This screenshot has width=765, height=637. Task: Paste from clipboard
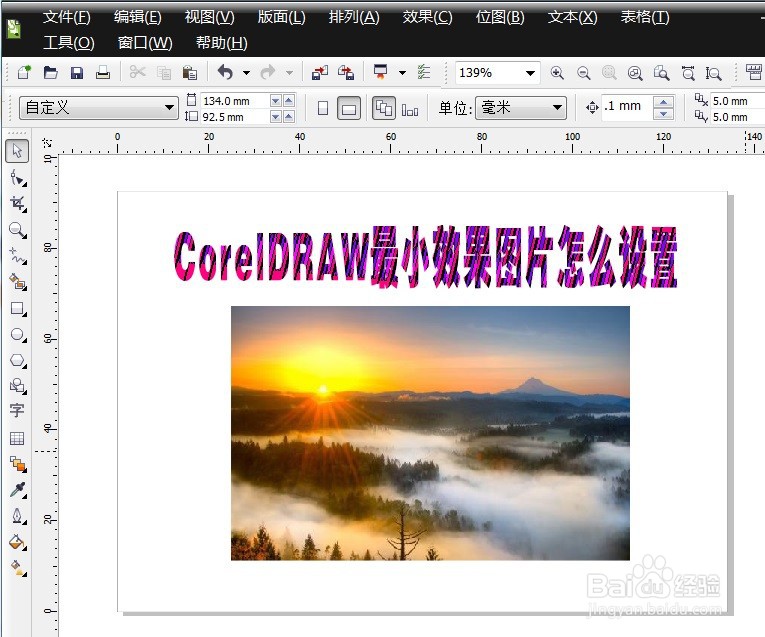pos(189,73)
